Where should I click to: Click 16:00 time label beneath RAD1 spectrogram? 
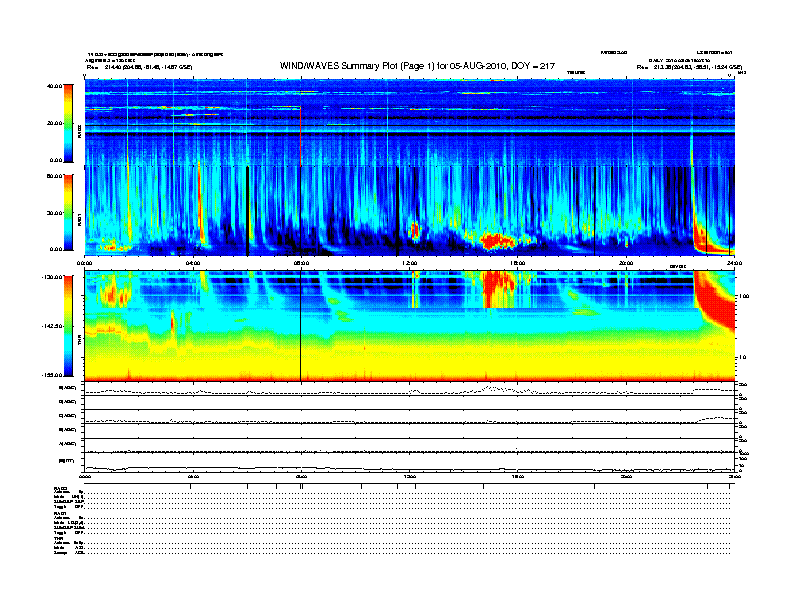pos(518,263)
